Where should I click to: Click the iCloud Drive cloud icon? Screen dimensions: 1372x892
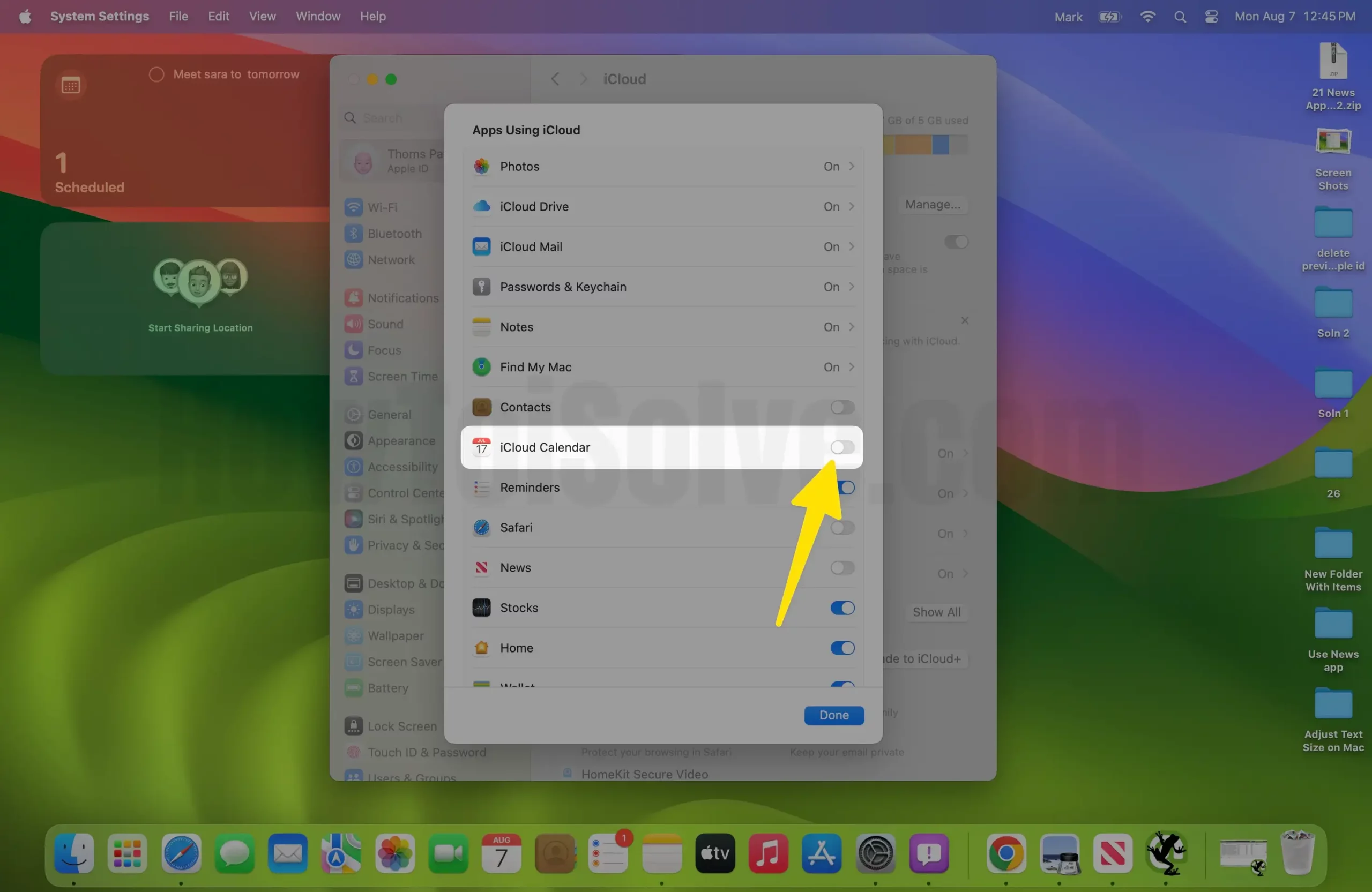pos(481,206)
